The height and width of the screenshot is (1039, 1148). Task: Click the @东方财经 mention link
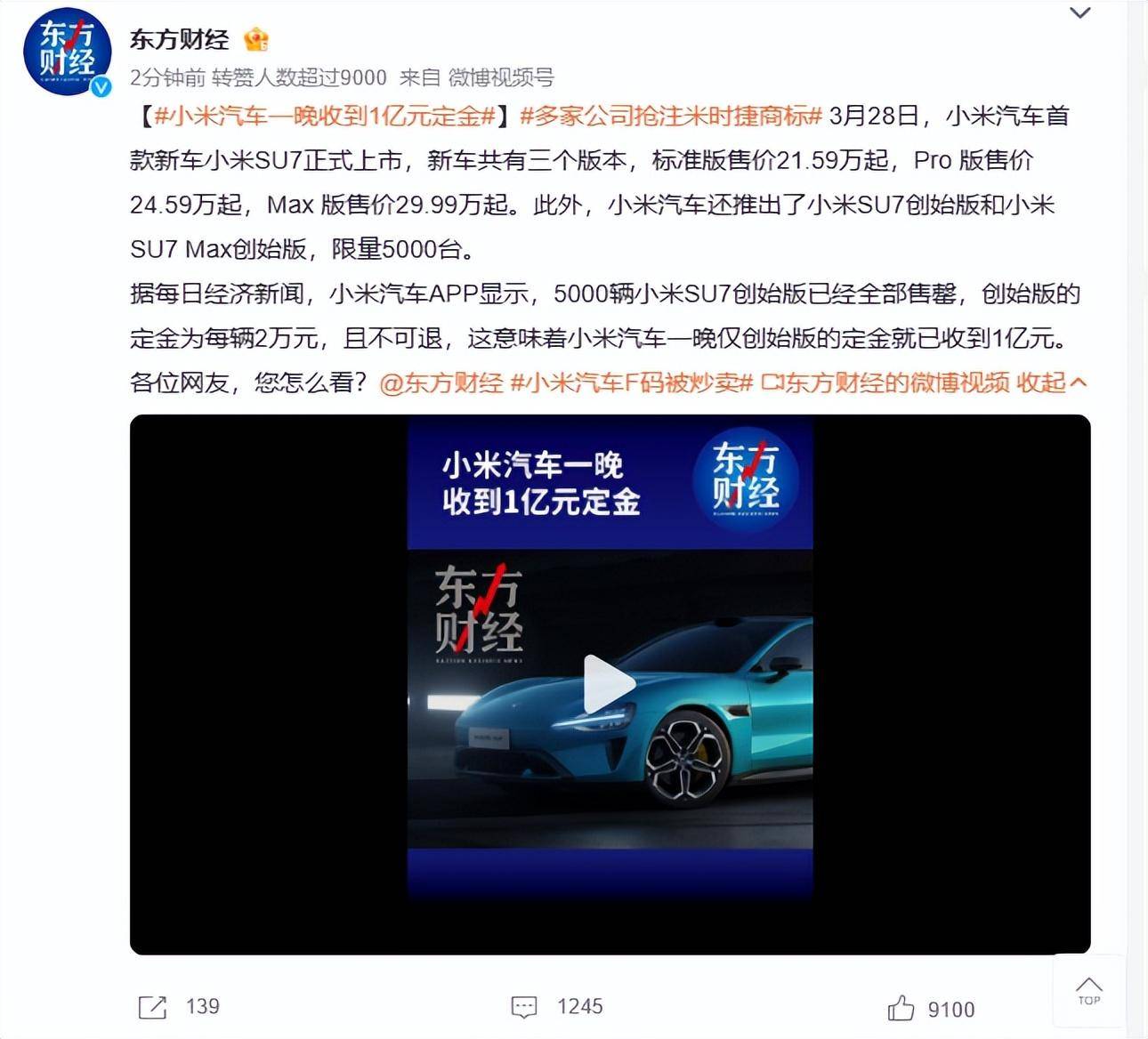click(x=441, y=383)
